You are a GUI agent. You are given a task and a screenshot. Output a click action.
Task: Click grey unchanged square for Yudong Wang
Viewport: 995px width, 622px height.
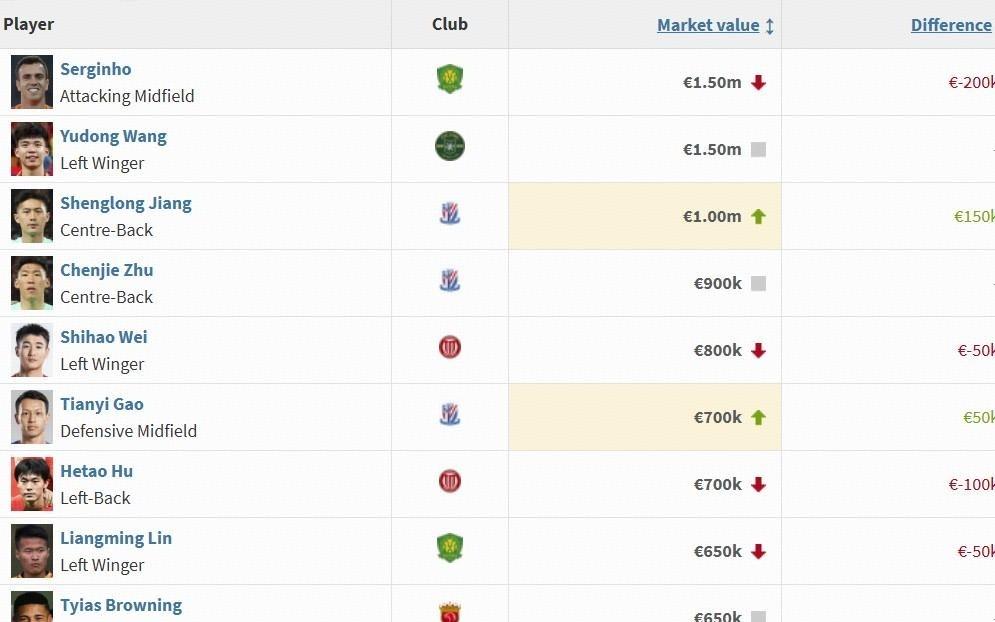click(758, 150)
